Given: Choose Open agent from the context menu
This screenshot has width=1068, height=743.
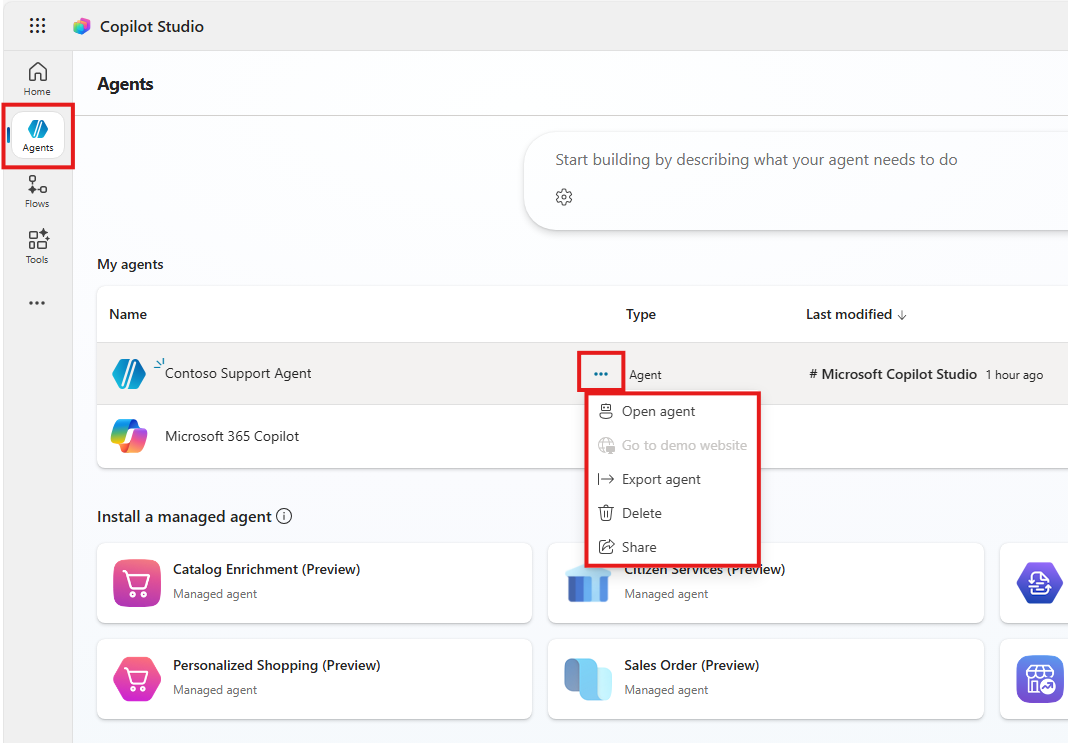Looking at the screenshot, I should click(x=672, y=411).
